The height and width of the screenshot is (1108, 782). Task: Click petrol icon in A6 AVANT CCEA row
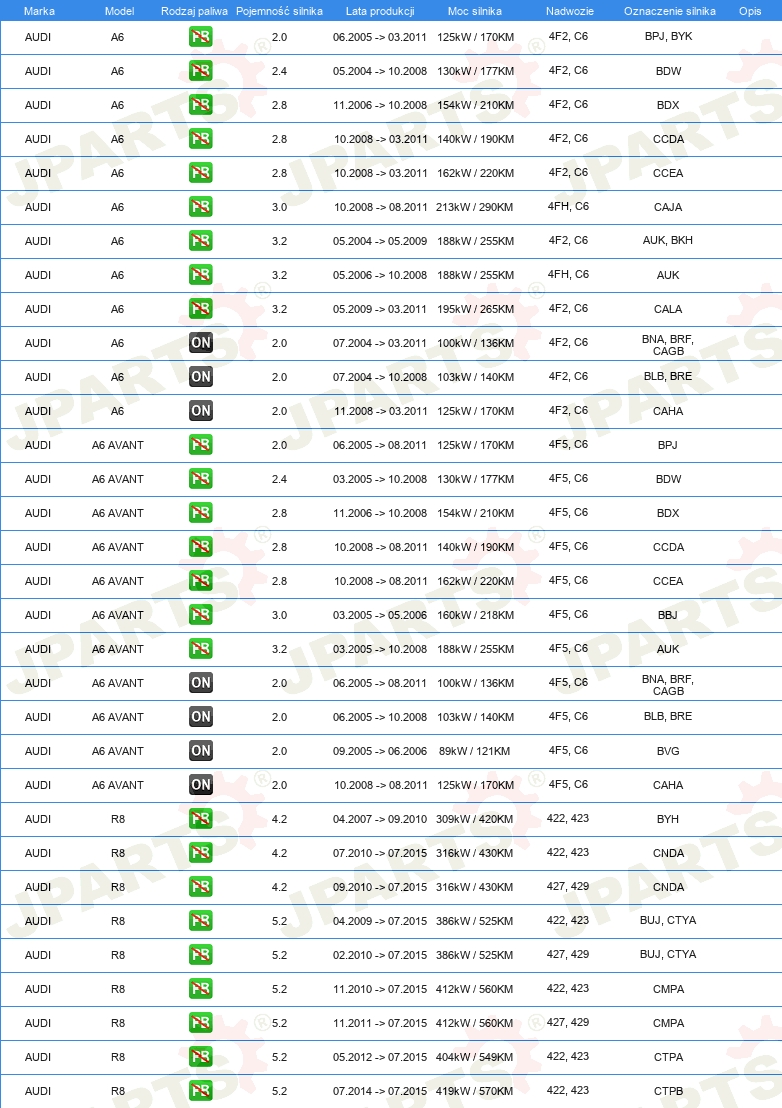201,580
